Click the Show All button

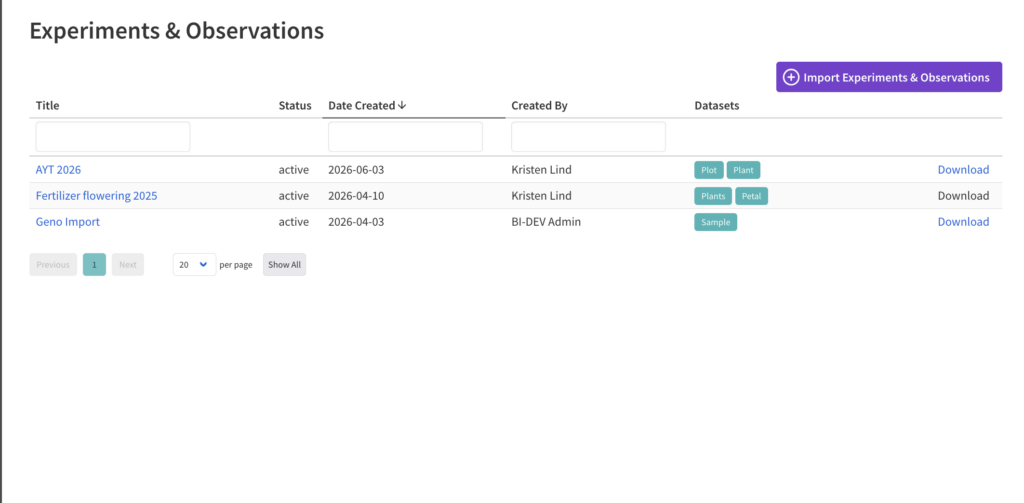(x=284, y=265)
